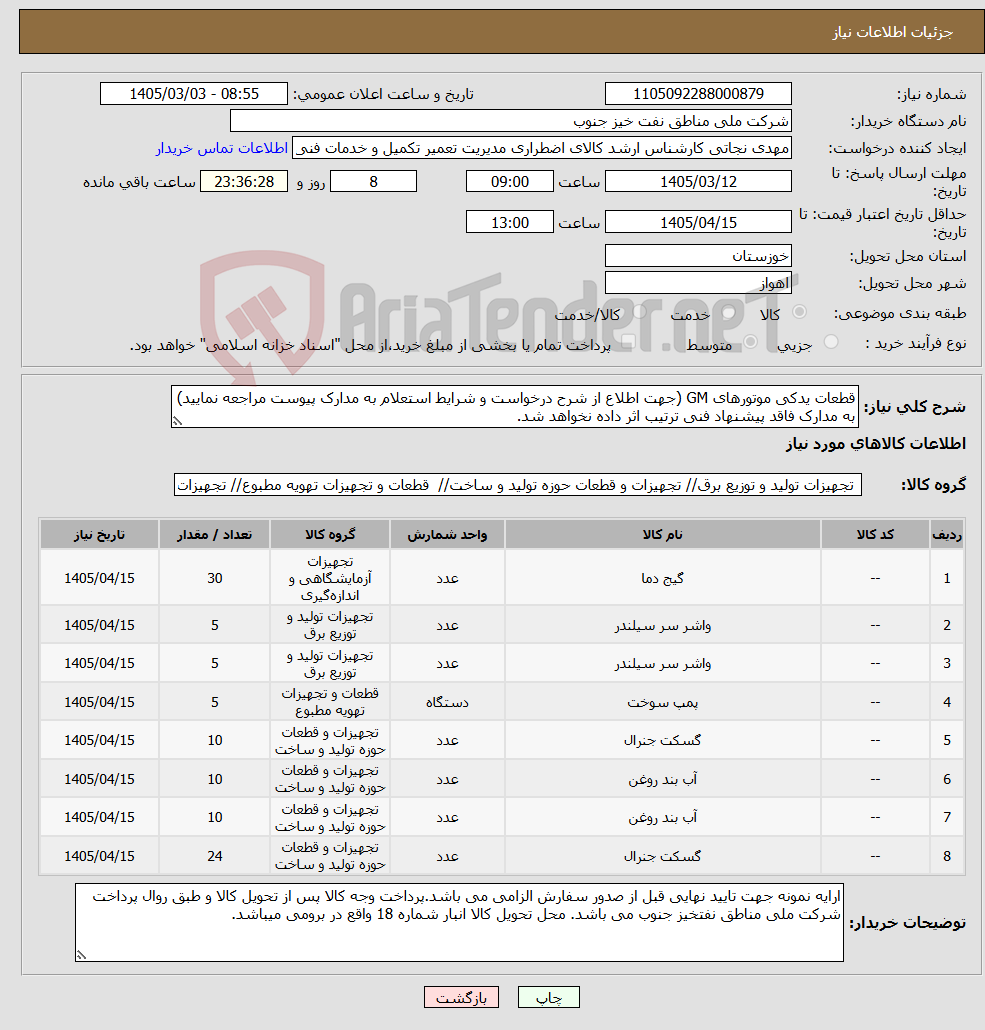This screenshot has height=1030, width=985.
Task: Click the general description text box about GM motors
Action: click(515, 407)
